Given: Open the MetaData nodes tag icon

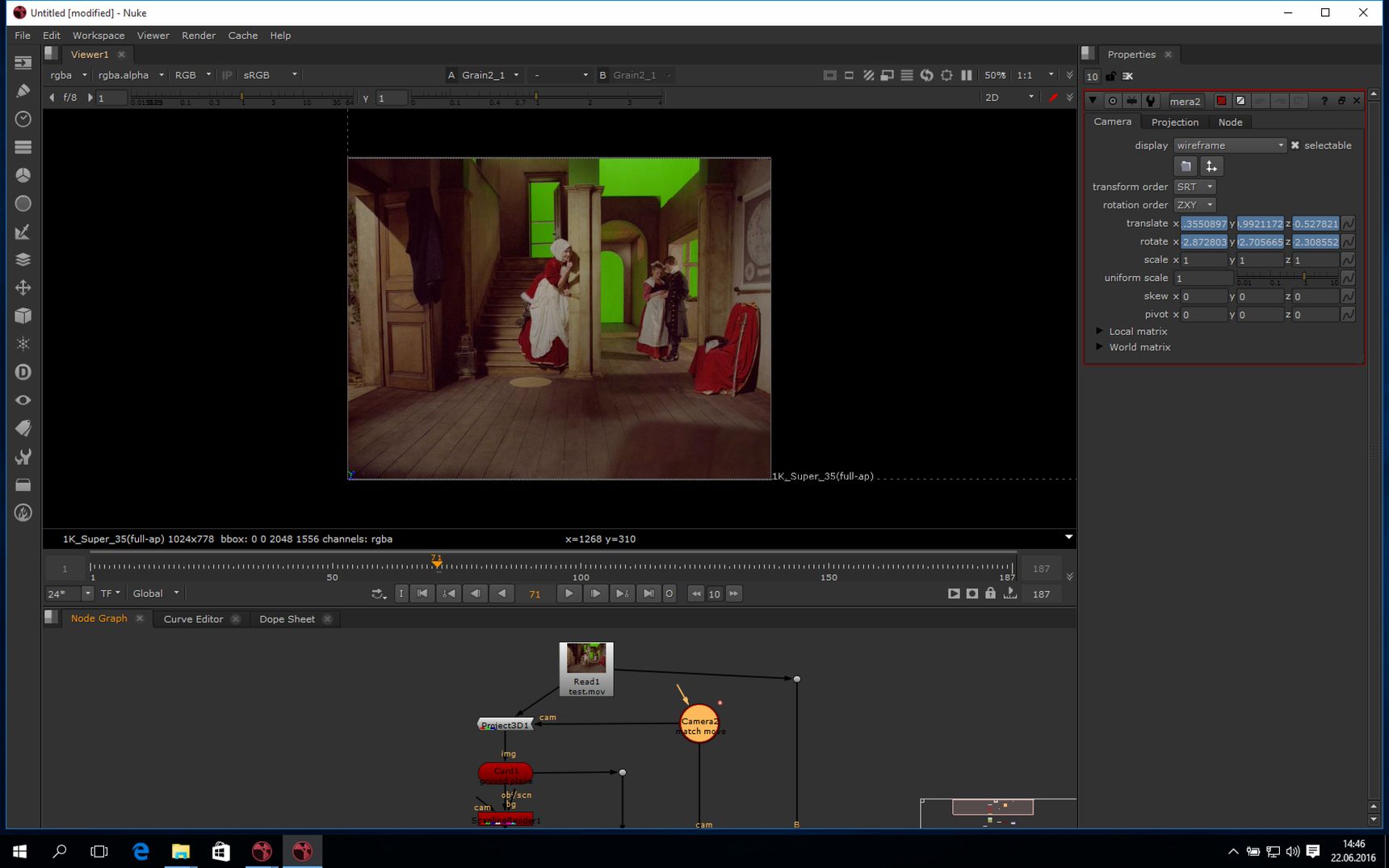Looking at the screenshot, I should [x=23, y=428].
